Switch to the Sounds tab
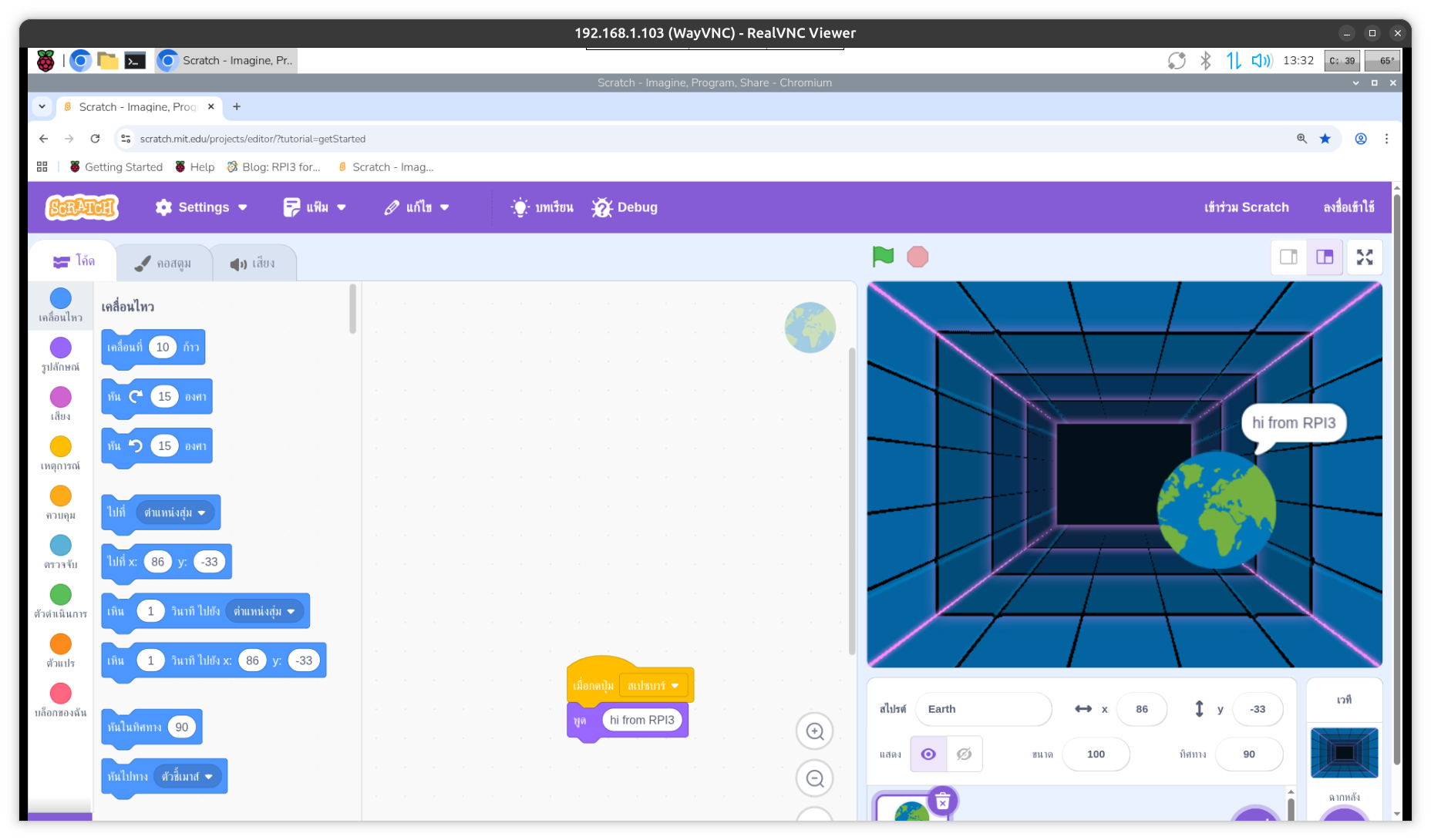 coord(253,264)
